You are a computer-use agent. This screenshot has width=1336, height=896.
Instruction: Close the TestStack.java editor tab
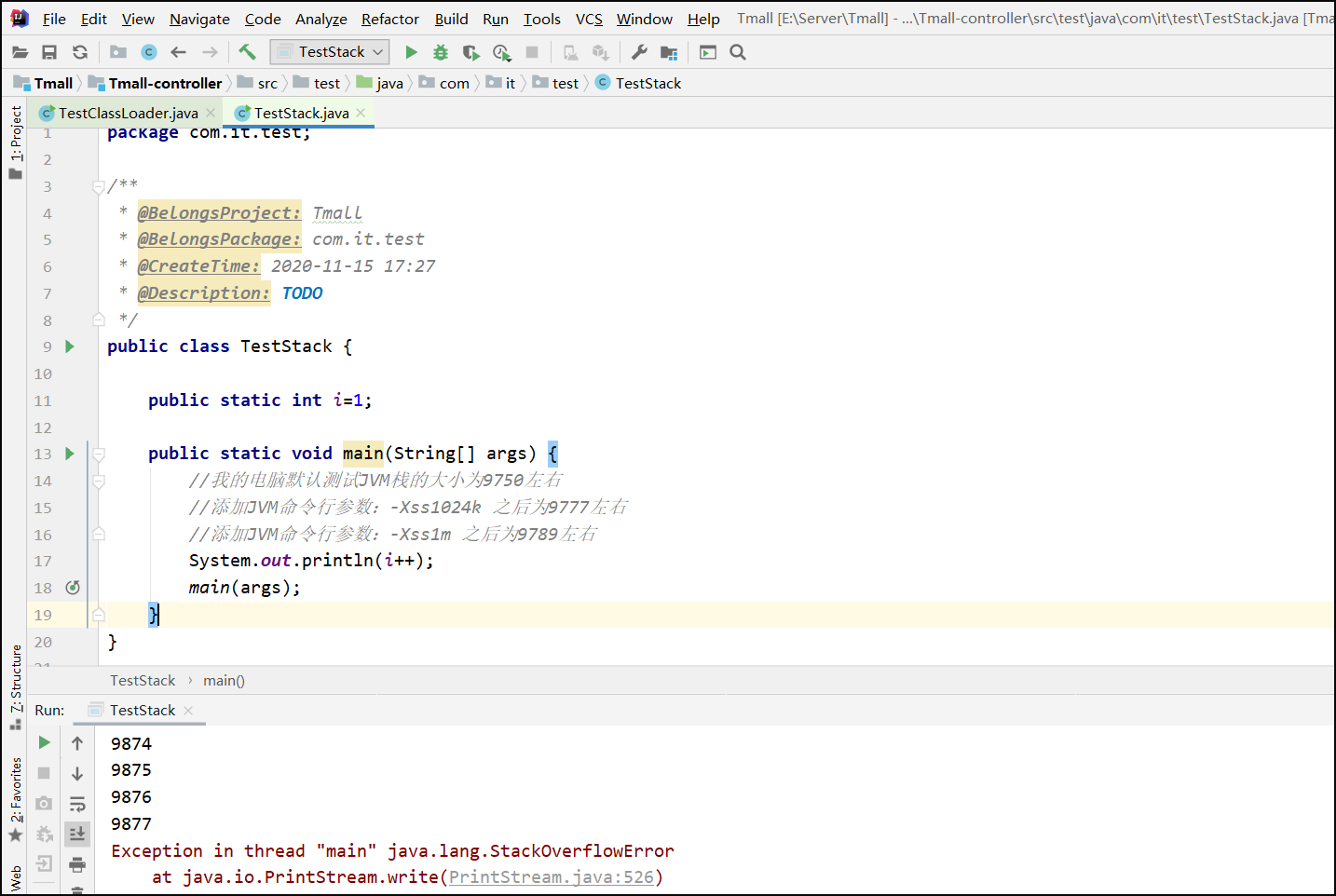point(361,113)
